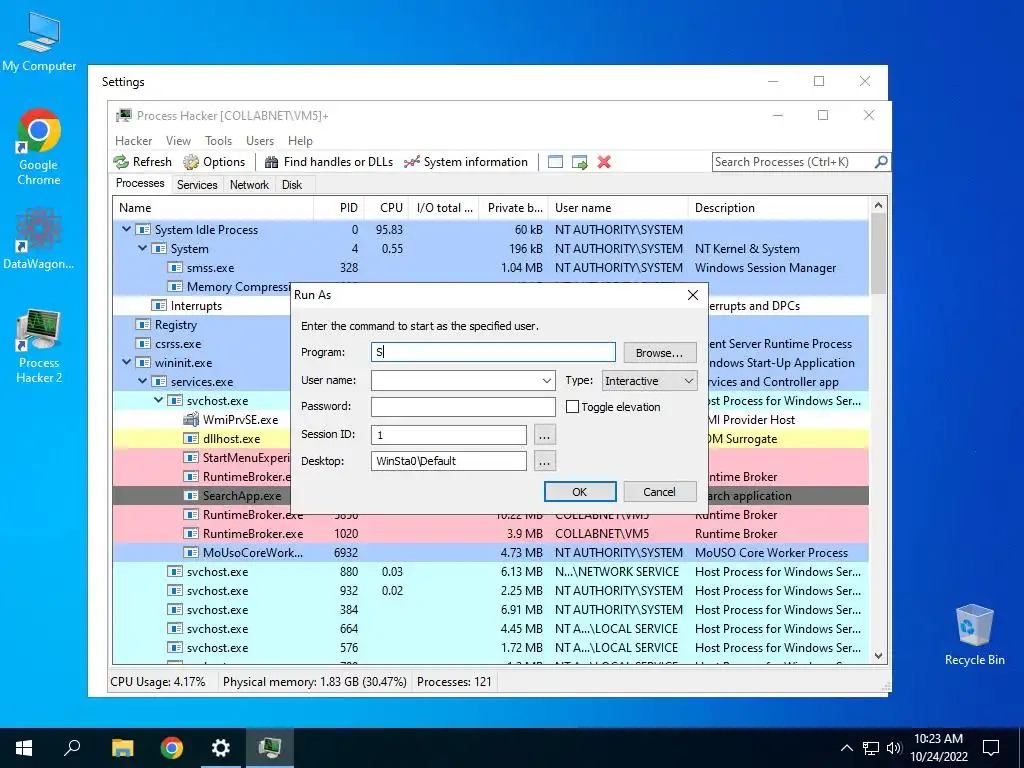This screenshot has height=768, width=1024.
Task: Click the red X terminate icon
Action: tap(604, 162)
